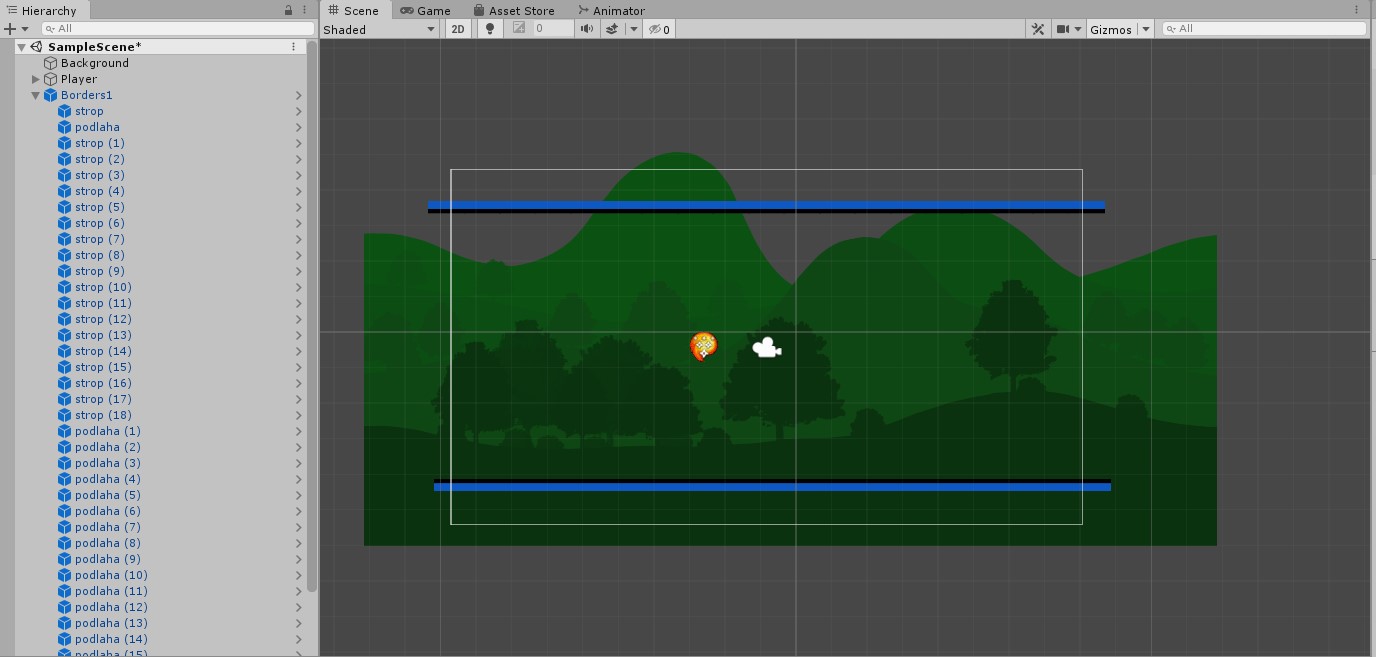
Task: Toggle scene view effects (stars icon)
Action: 613,29
